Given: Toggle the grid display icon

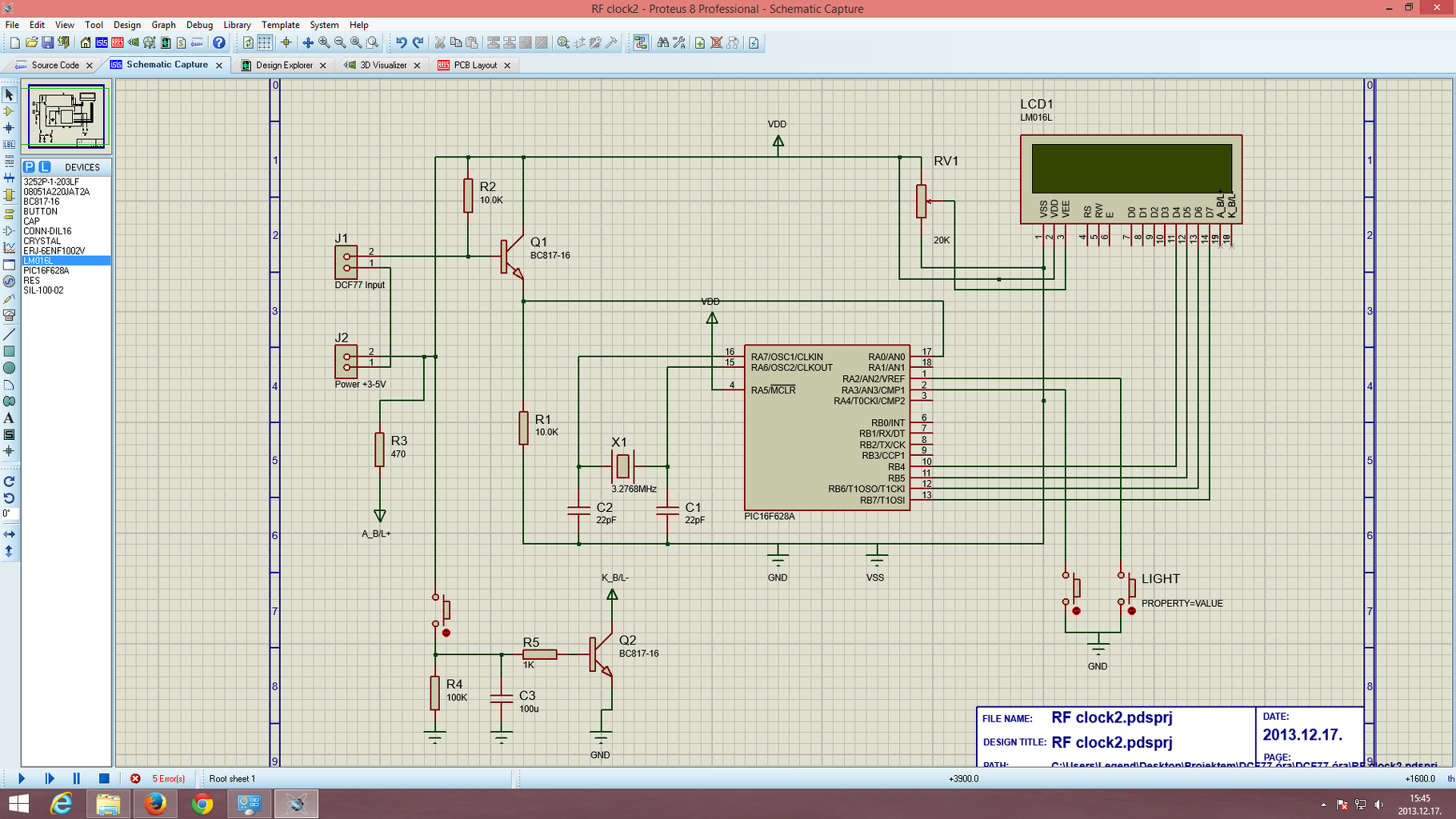Looking at the screenshot, I should click(265, 43).
